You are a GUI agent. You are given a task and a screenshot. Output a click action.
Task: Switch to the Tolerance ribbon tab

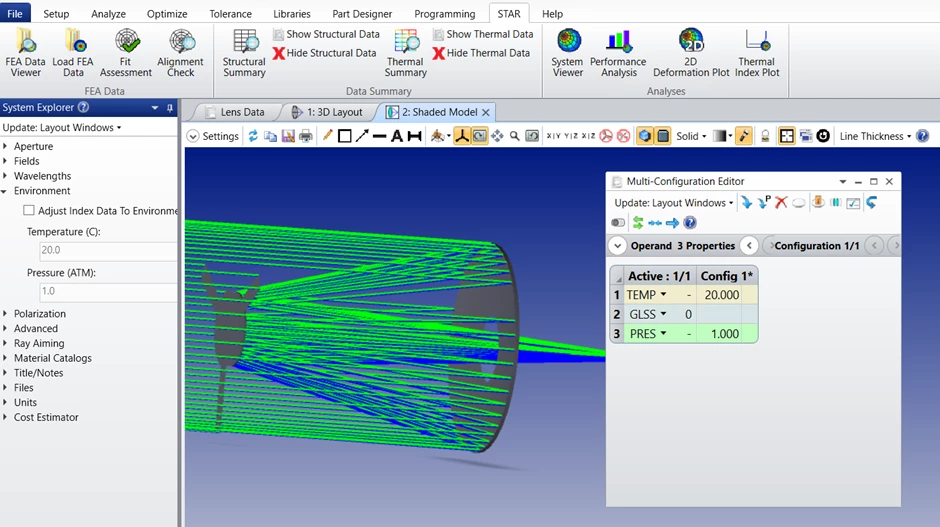point(230,13)
